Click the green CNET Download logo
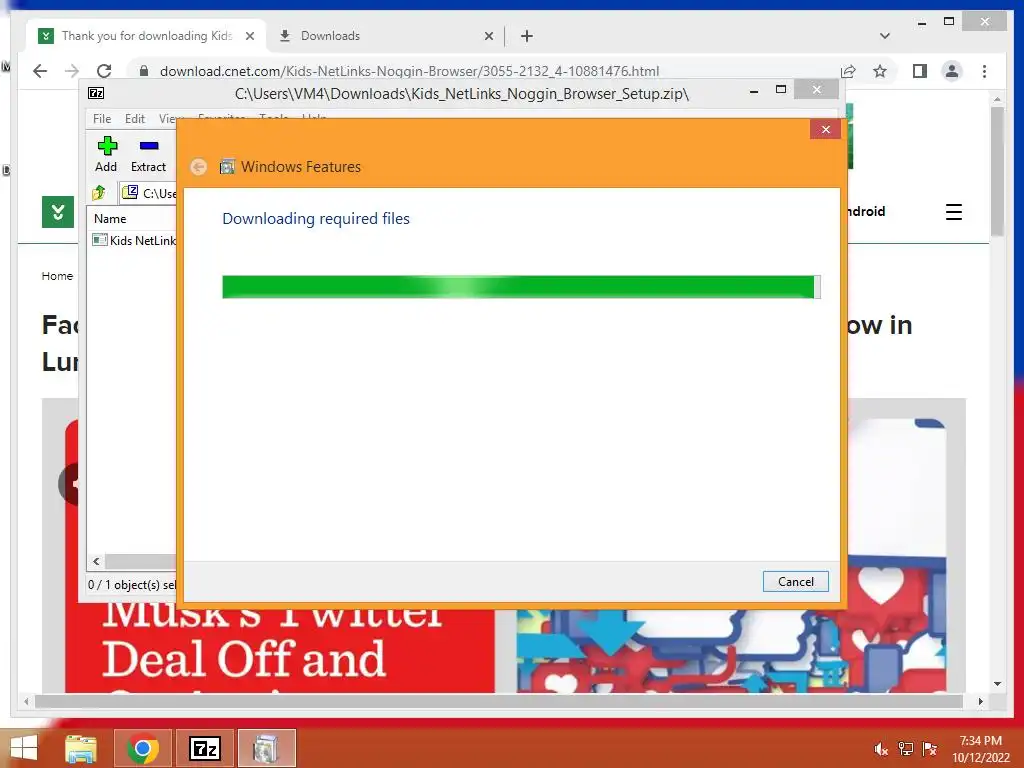Image resolution: width=1024 pixels, height=768 pixels. tap(57, 212)
